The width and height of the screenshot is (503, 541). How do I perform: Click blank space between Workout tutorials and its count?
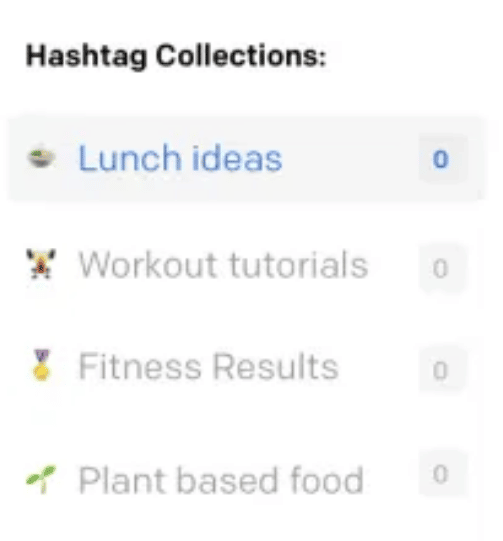(394, 266)
